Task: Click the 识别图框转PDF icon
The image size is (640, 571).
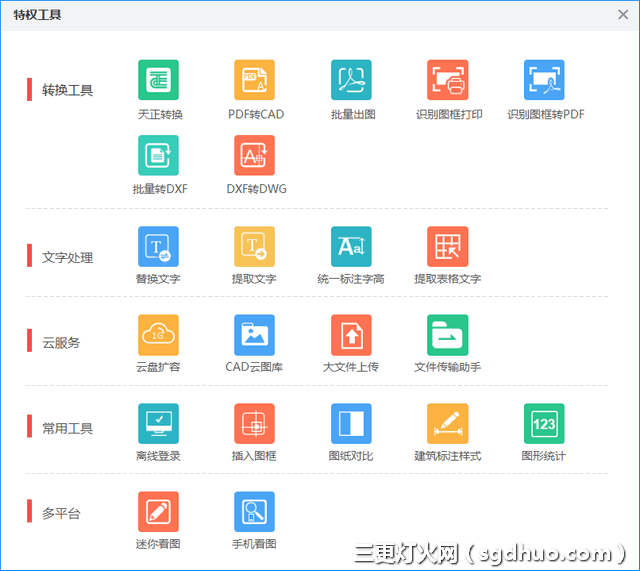Action: (544, 80)
